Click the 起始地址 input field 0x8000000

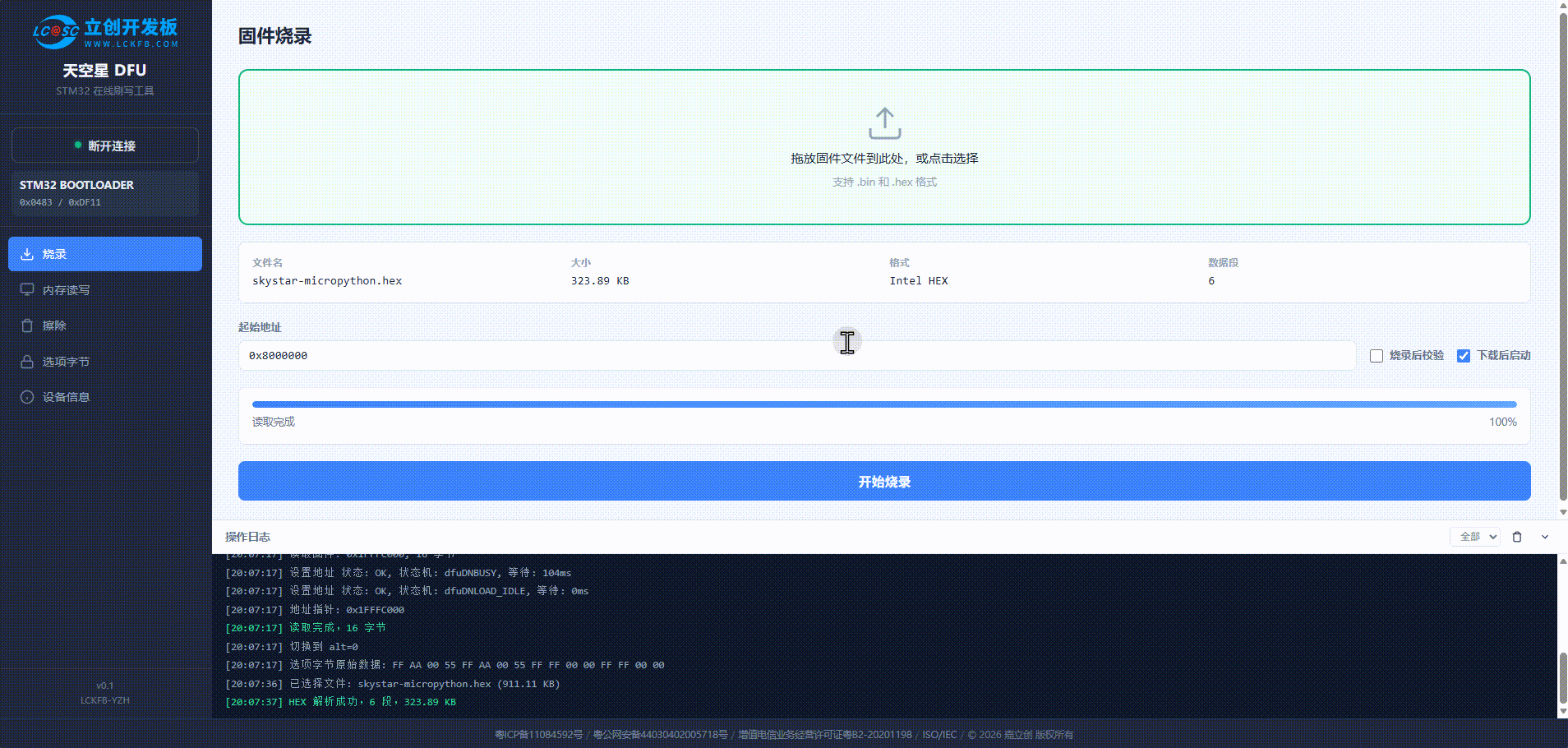coord(797,356)
